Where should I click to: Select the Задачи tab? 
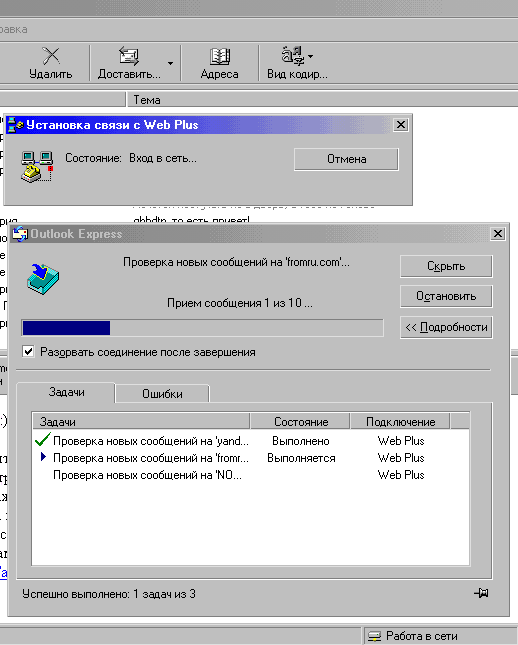tap(66, 392)
